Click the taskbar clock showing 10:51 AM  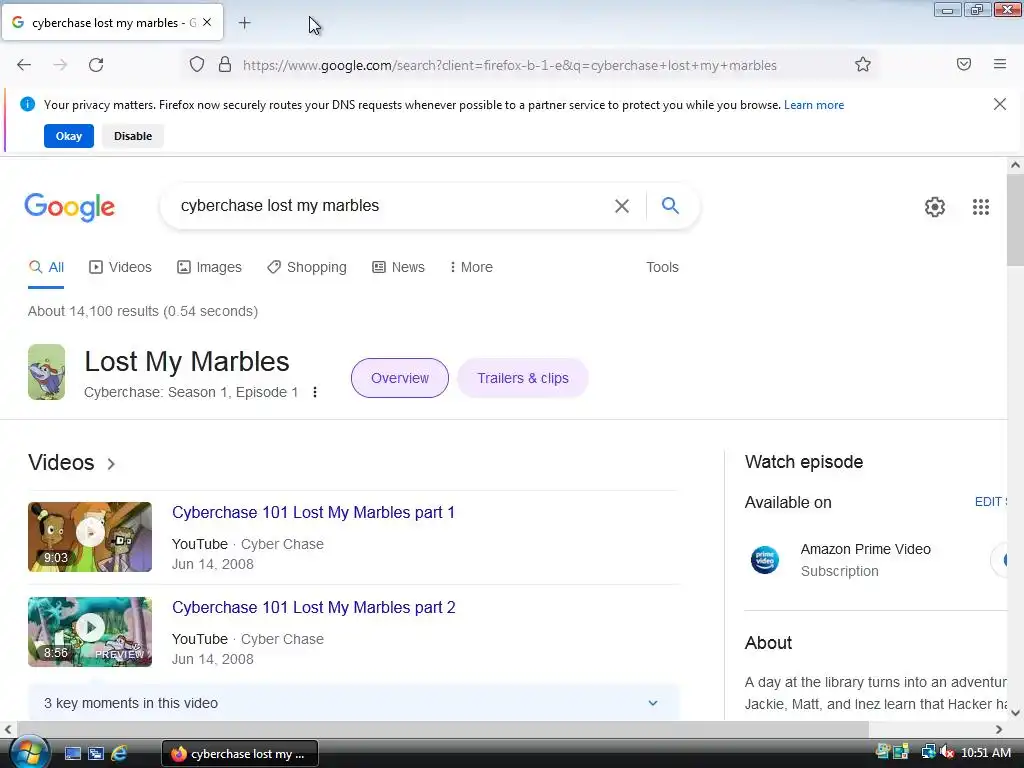(x=986, y=753)
